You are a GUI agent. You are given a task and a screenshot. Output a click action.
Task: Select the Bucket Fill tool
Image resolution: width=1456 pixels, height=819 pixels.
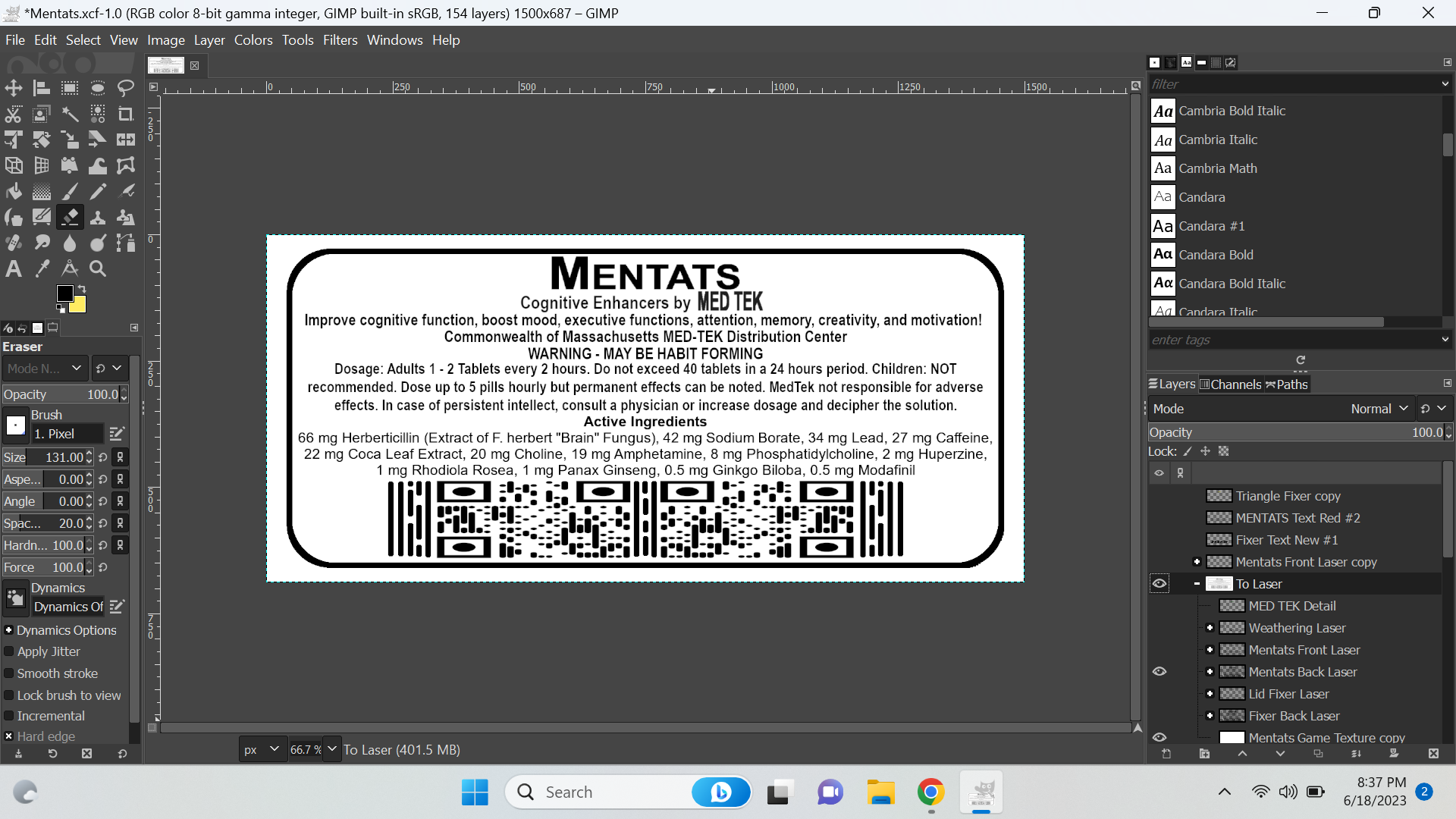(14, 191)
